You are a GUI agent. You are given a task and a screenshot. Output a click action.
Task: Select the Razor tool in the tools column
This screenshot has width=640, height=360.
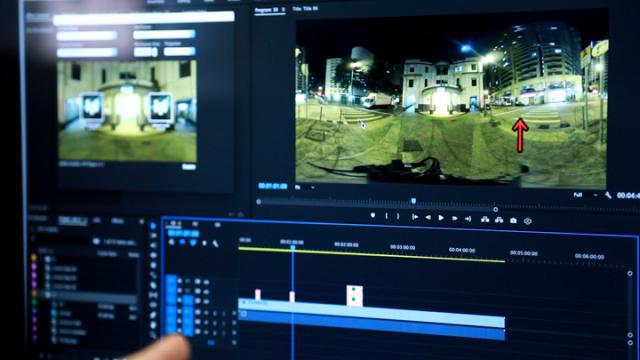(153, 275)
